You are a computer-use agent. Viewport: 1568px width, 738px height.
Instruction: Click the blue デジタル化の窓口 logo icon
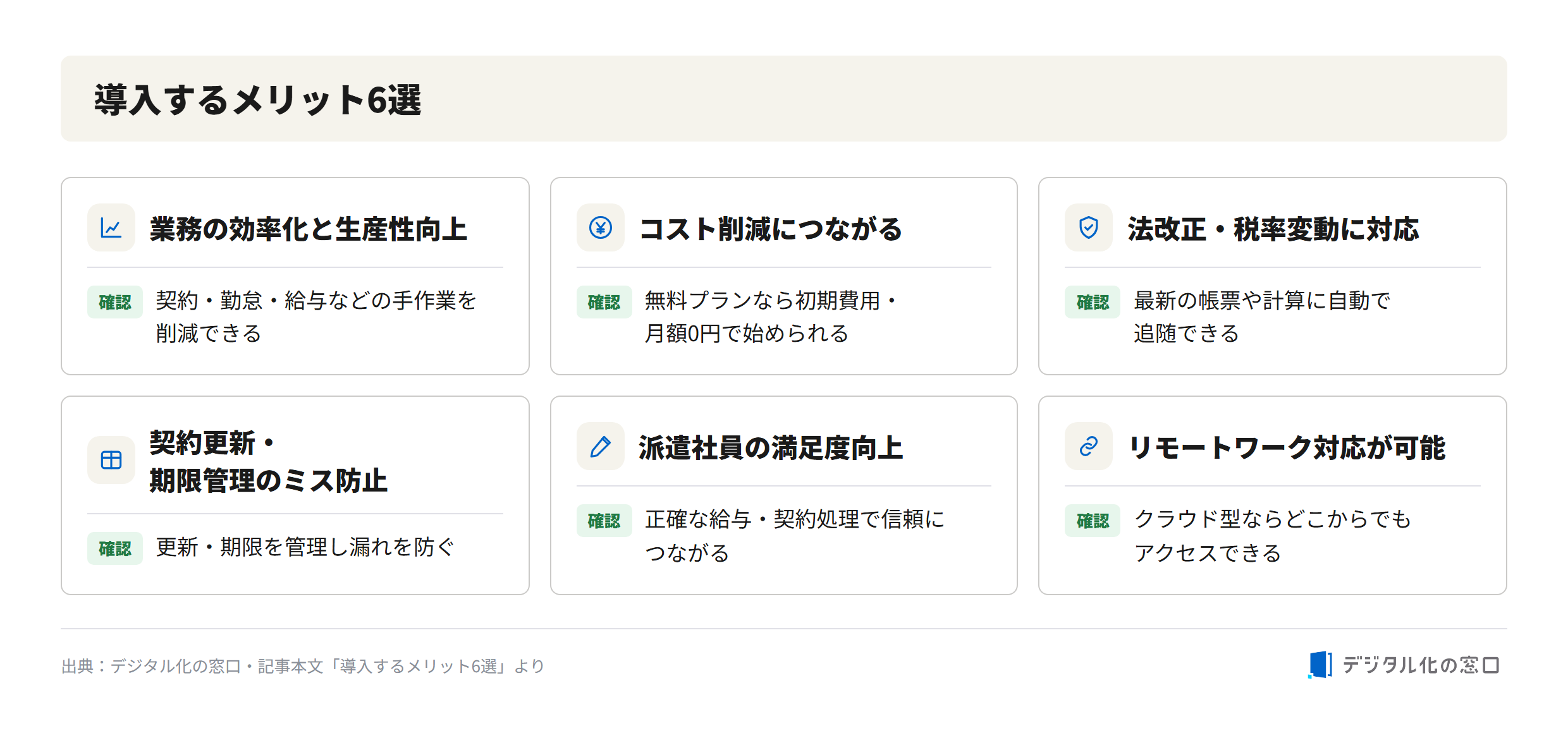click(1320, 665)
